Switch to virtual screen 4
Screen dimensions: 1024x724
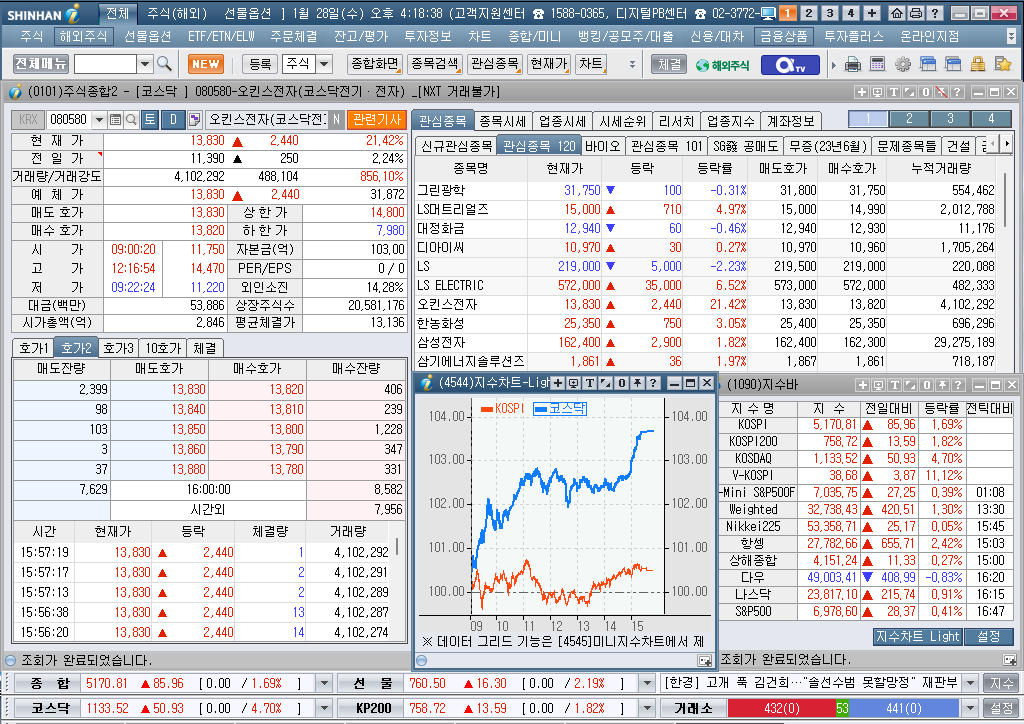[850, 13]
